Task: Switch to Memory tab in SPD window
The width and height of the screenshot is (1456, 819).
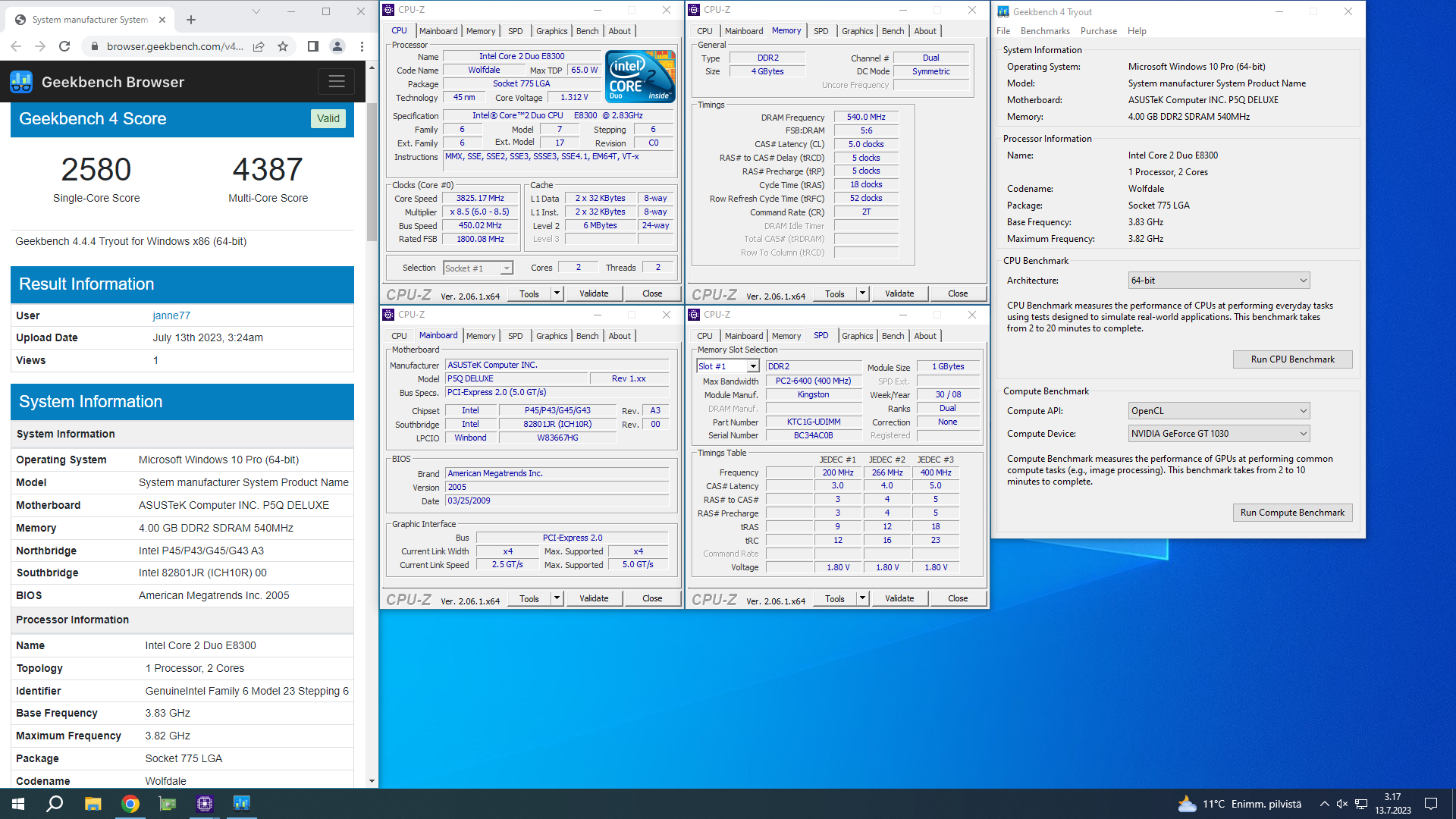Action: [x=786, y=336]
